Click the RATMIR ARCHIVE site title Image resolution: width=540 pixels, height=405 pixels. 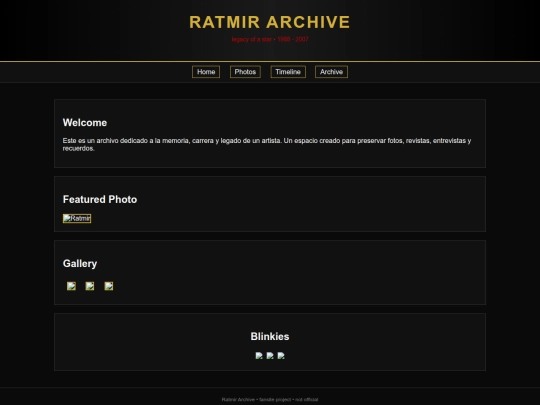point(270,22)
